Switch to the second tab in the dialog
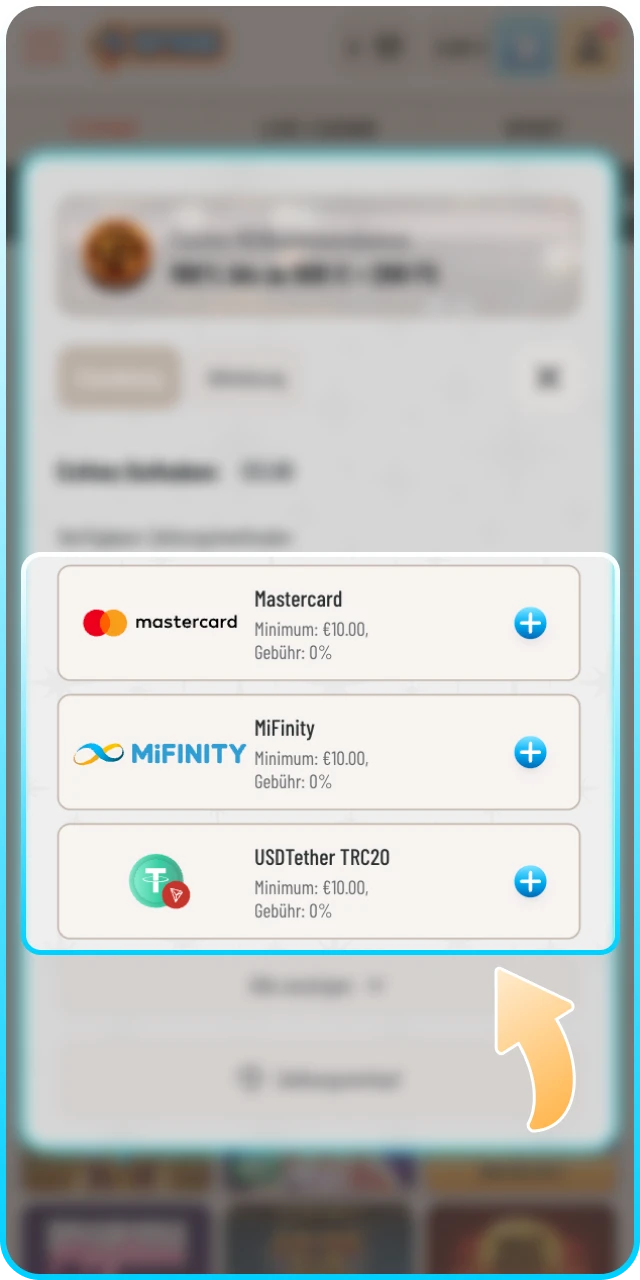The image size is (640, 1280). (x=246, y=378)
